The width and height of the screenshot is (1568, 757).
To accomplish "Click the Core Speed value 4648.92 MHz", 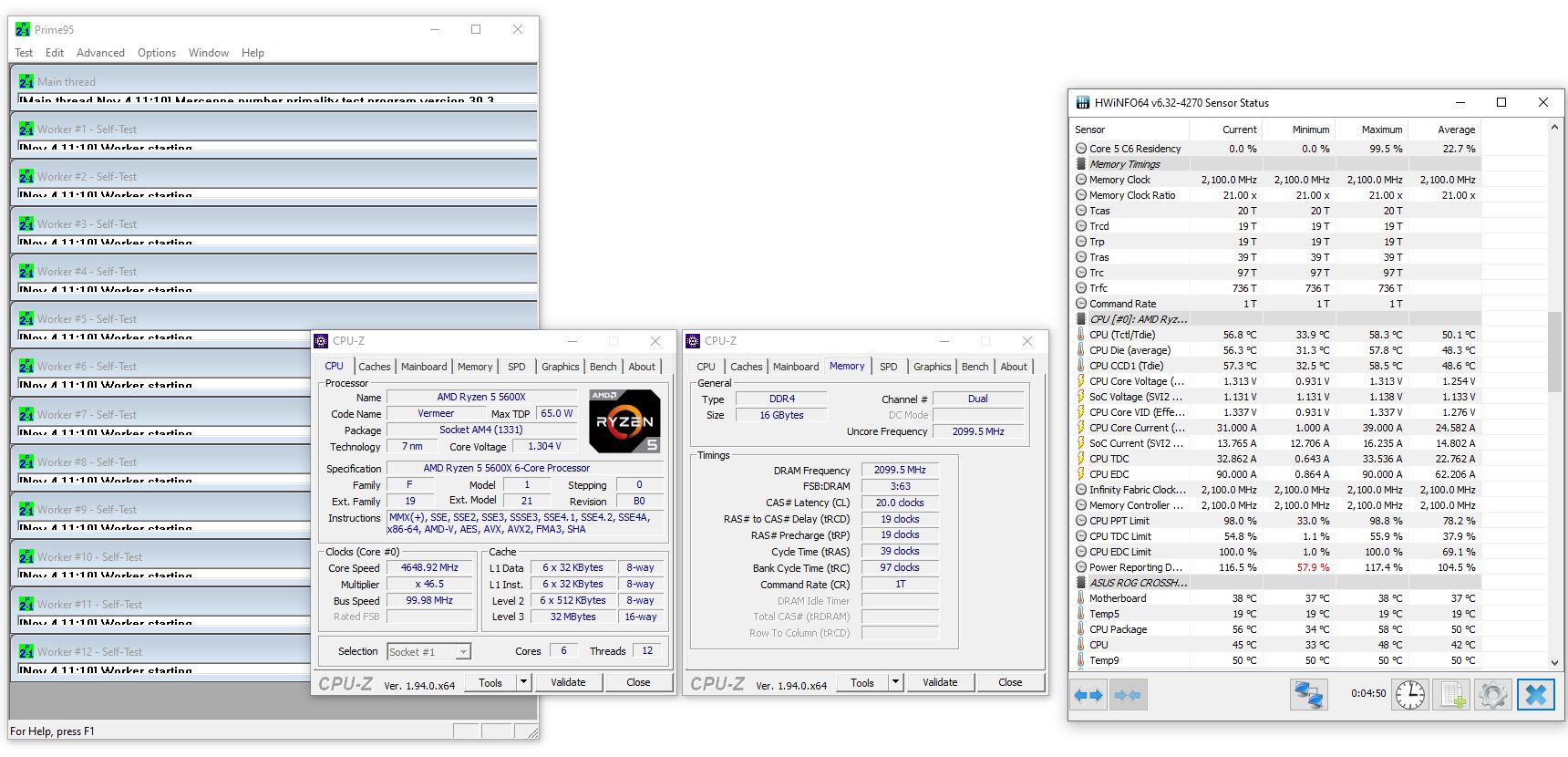I will pos(430,567).
